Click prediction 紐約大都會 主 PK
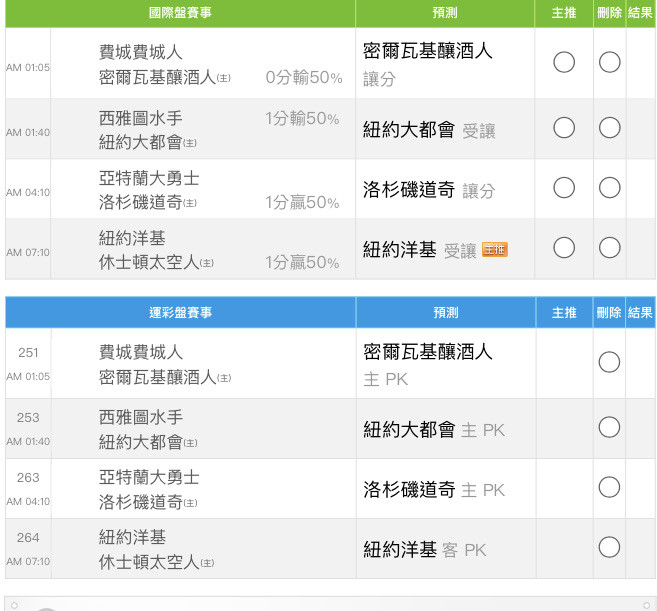The width and height of the screenshot is (657, 611). coord(434,430)
